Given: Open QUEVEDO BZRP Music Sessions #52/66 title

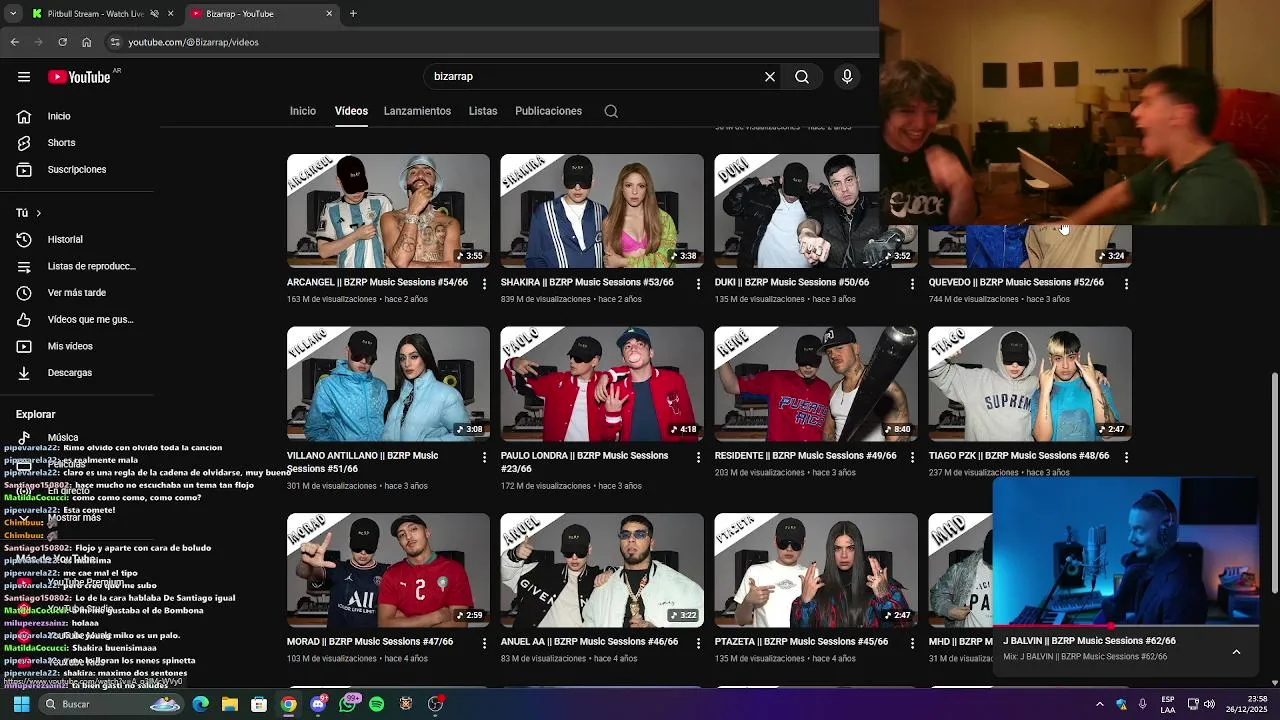Looking at the screenshot, I should [x=1016, y=282].
